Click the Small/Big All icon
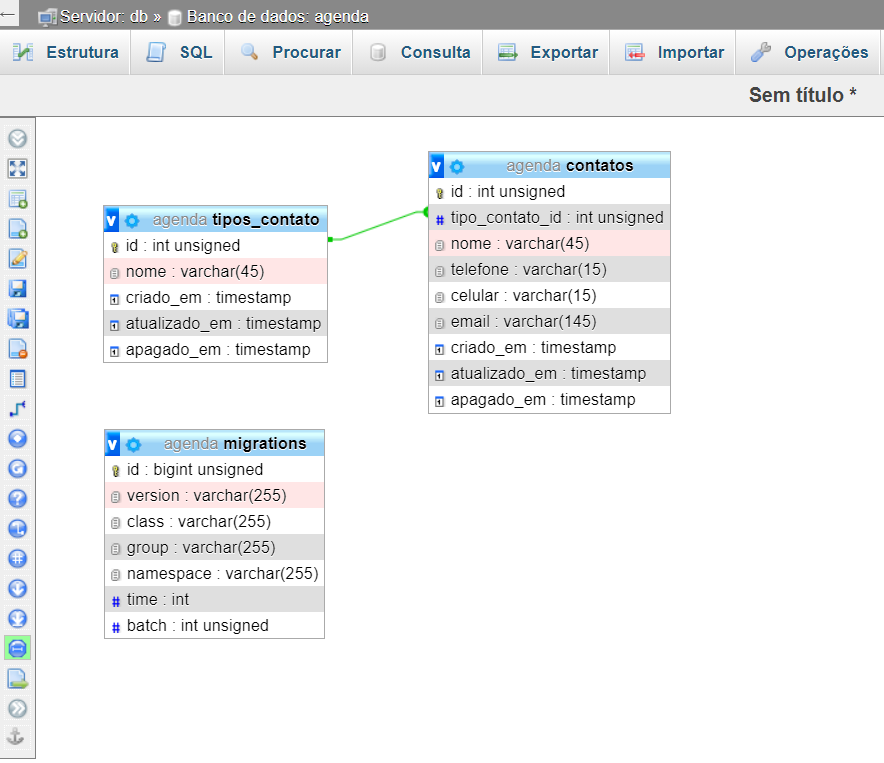Screen dimensions: 884x763 17,589
